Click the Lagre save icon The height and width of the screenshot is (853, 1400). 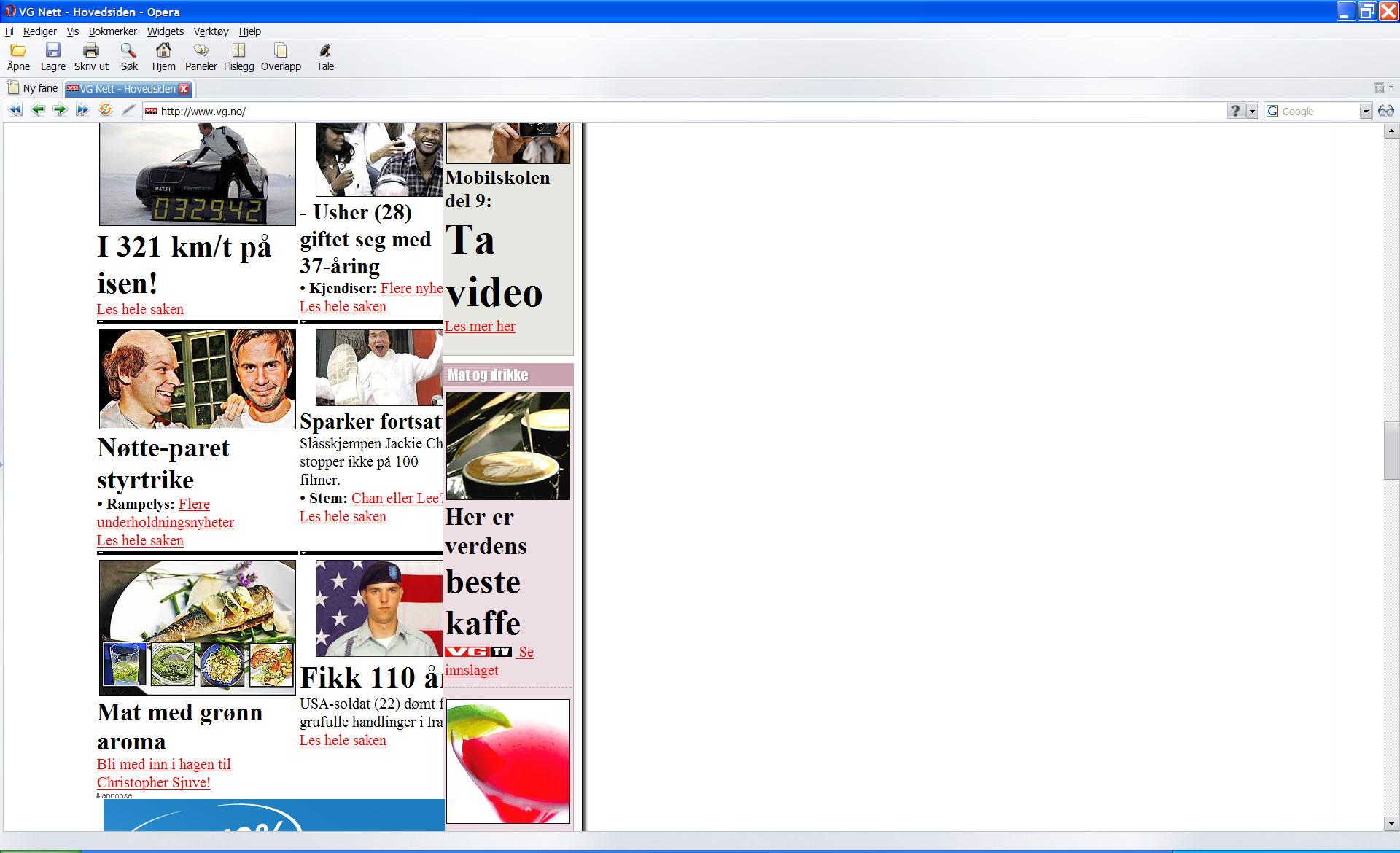click(52, 50)
